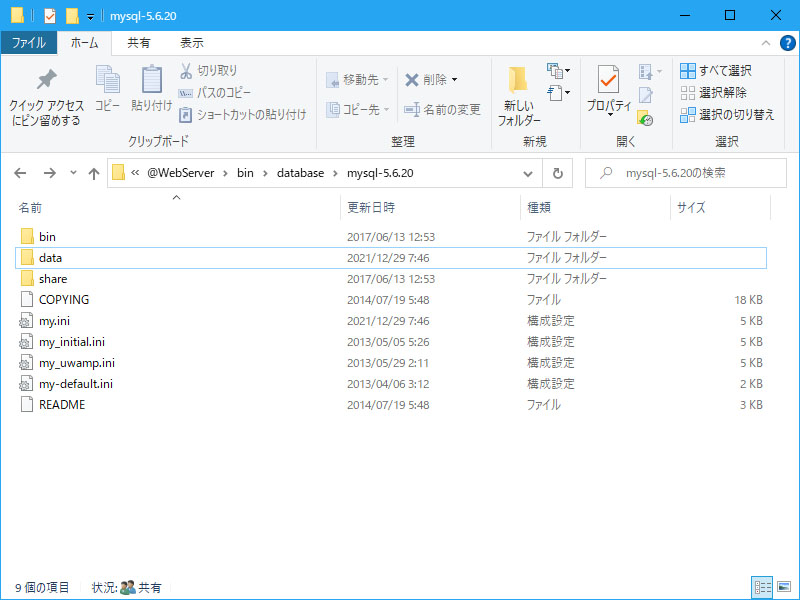Select the COPYING file
Screen dimensions: 800x600
pos(391,299)
